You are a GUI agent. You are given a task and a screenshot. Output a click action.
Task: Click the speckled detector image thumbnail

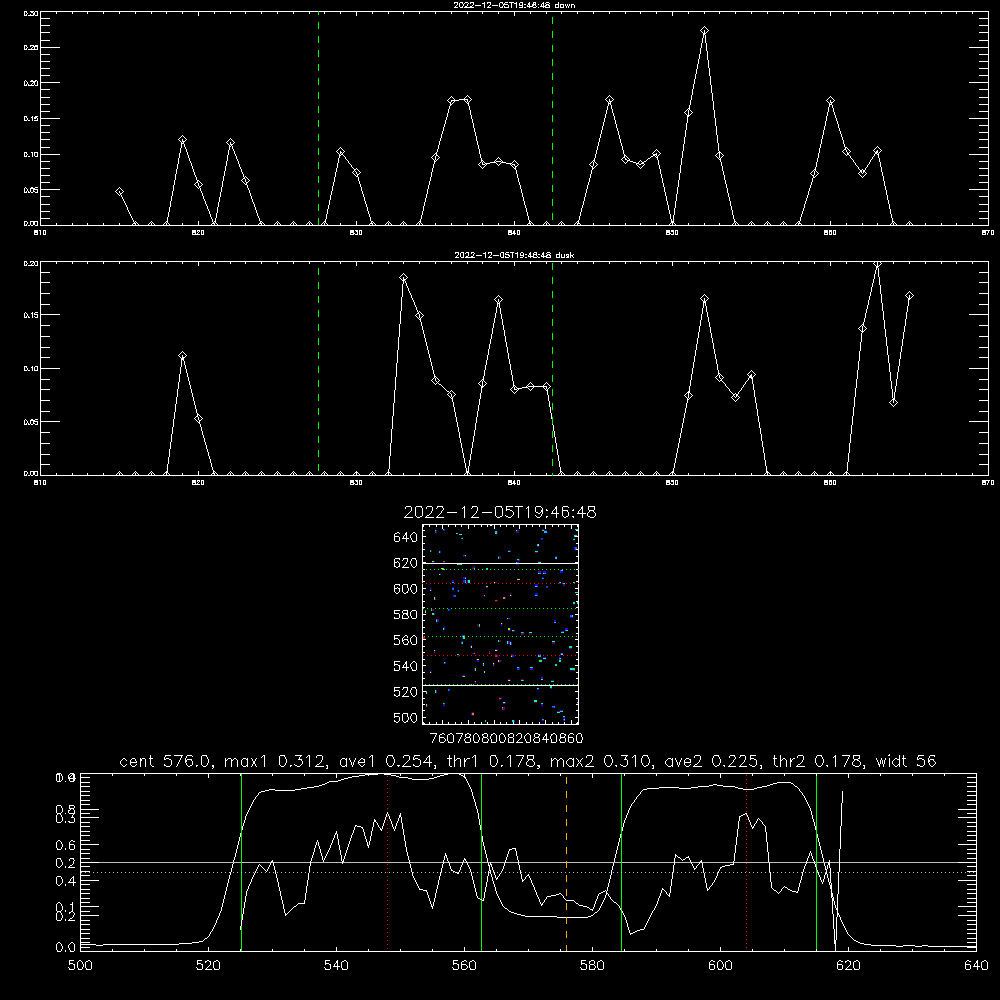[501, 624]
